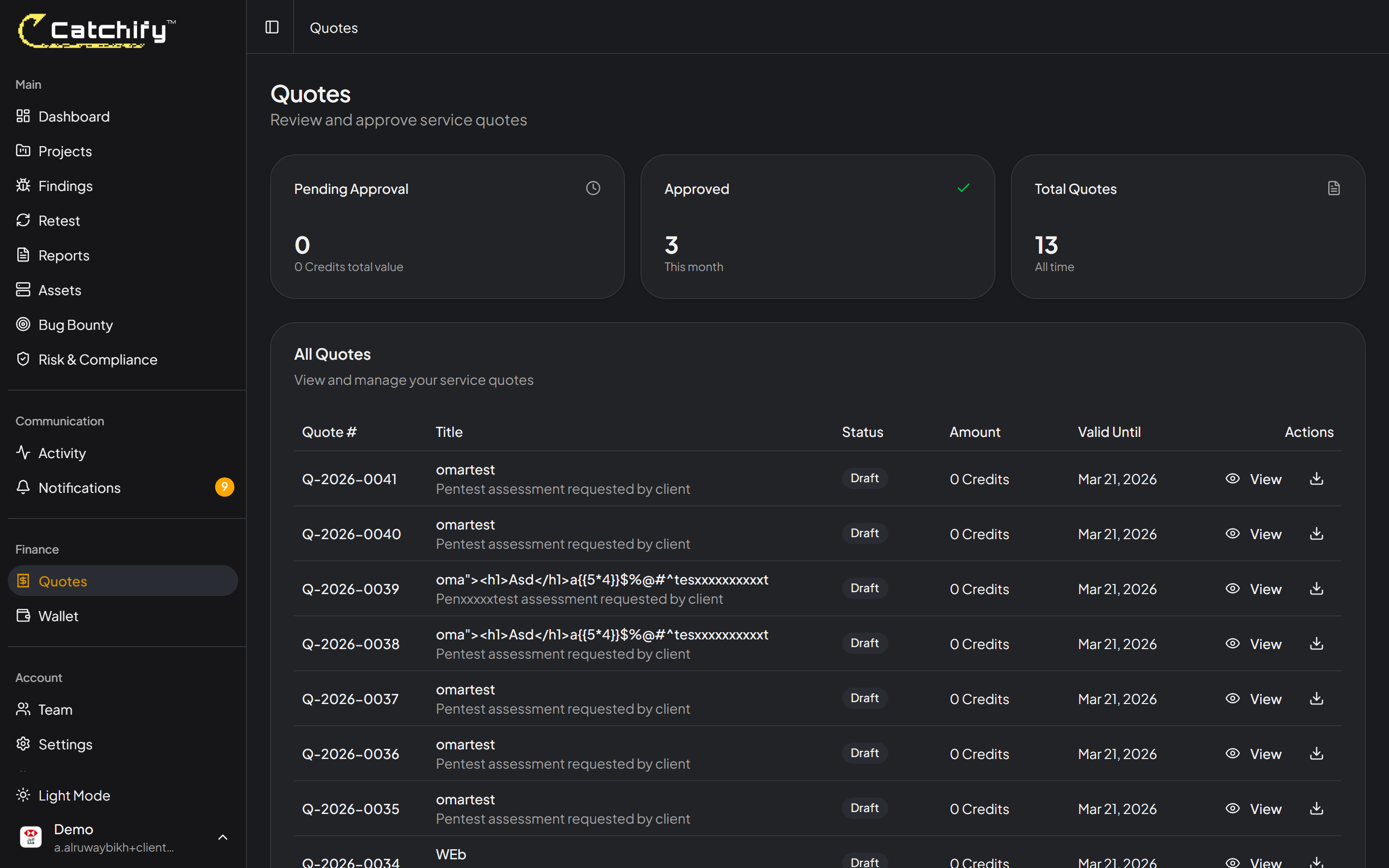Screen dimensions: 1389x868
Task: Select the Findings bug icon in sidebar
Action: 24,186
